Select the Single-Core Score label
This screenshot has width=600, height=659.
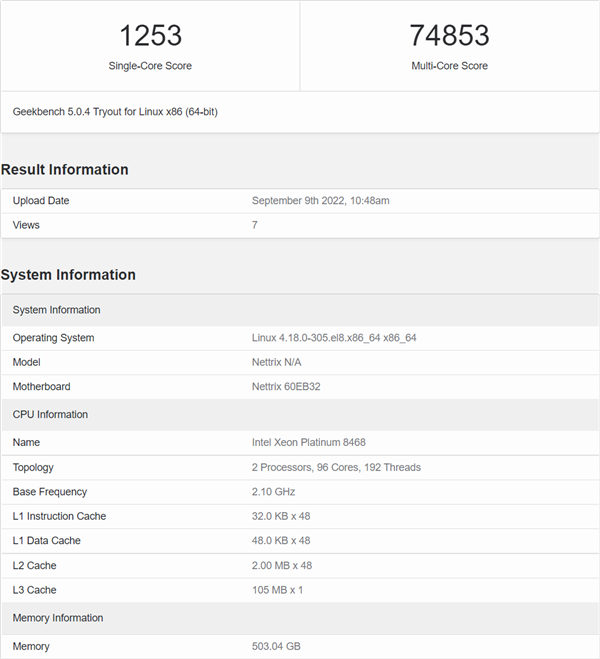tap(150, 66)
